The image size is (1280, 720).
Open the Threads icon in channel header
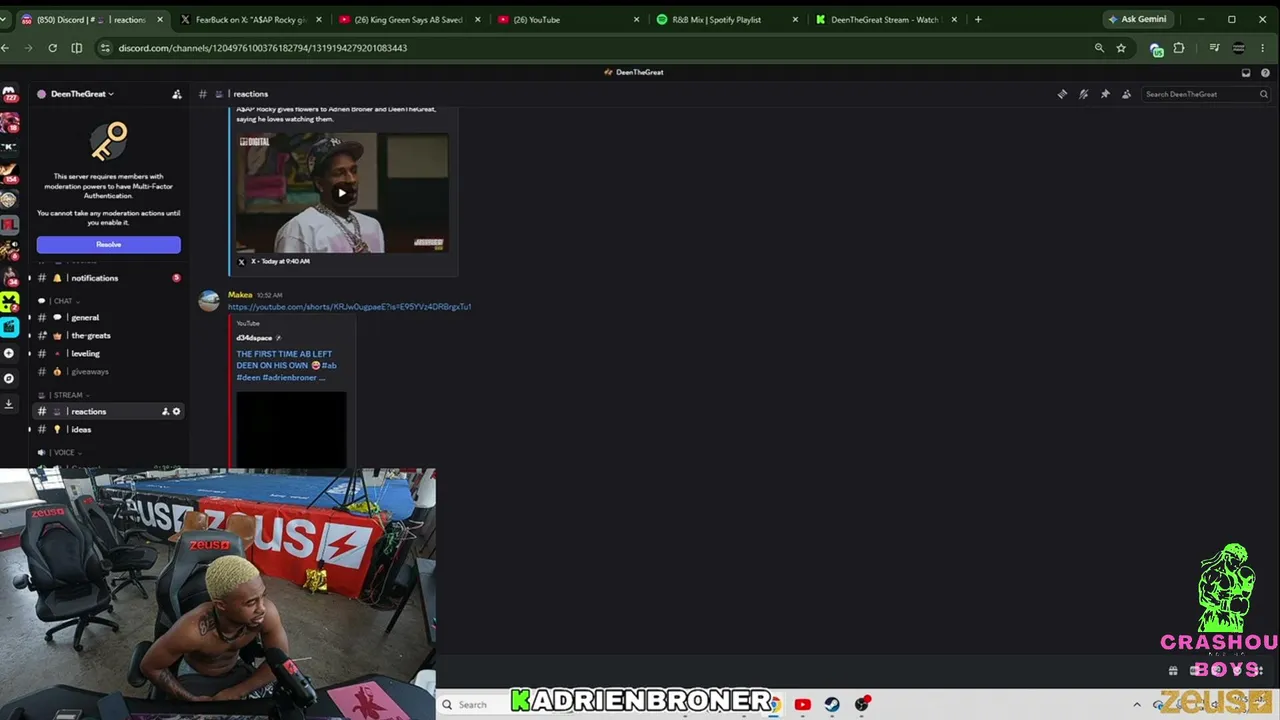[1062, 94]
